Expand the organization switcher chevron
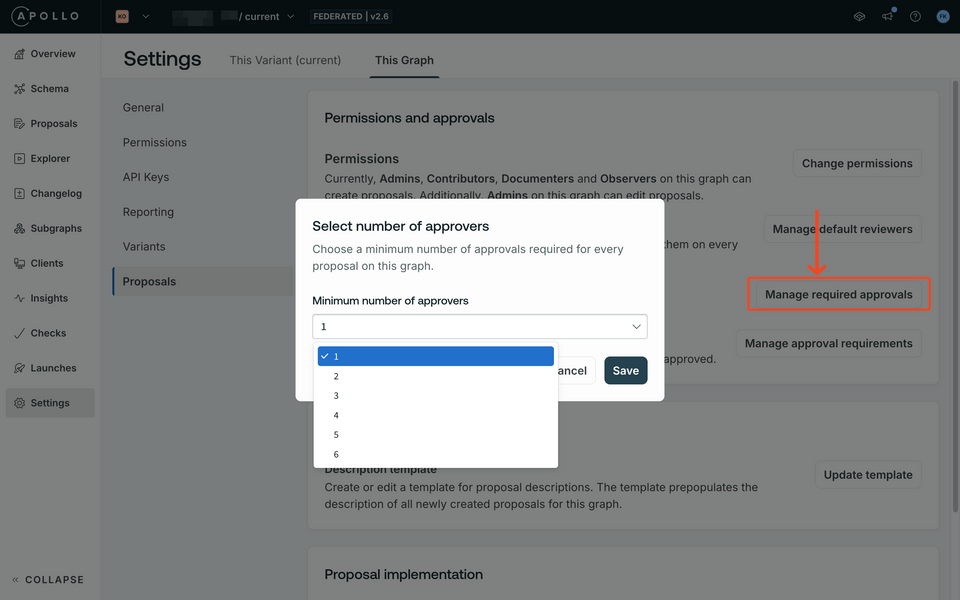960x600 pixels. (x=146, y=17)
